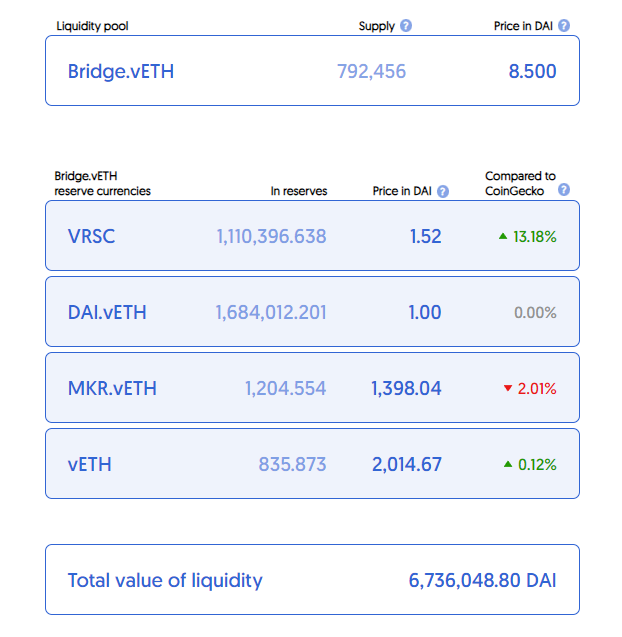This screenshot has height=637, width=622.
Task: Click Bridge.vETH reserve currencies header
Action: (102, 183)
